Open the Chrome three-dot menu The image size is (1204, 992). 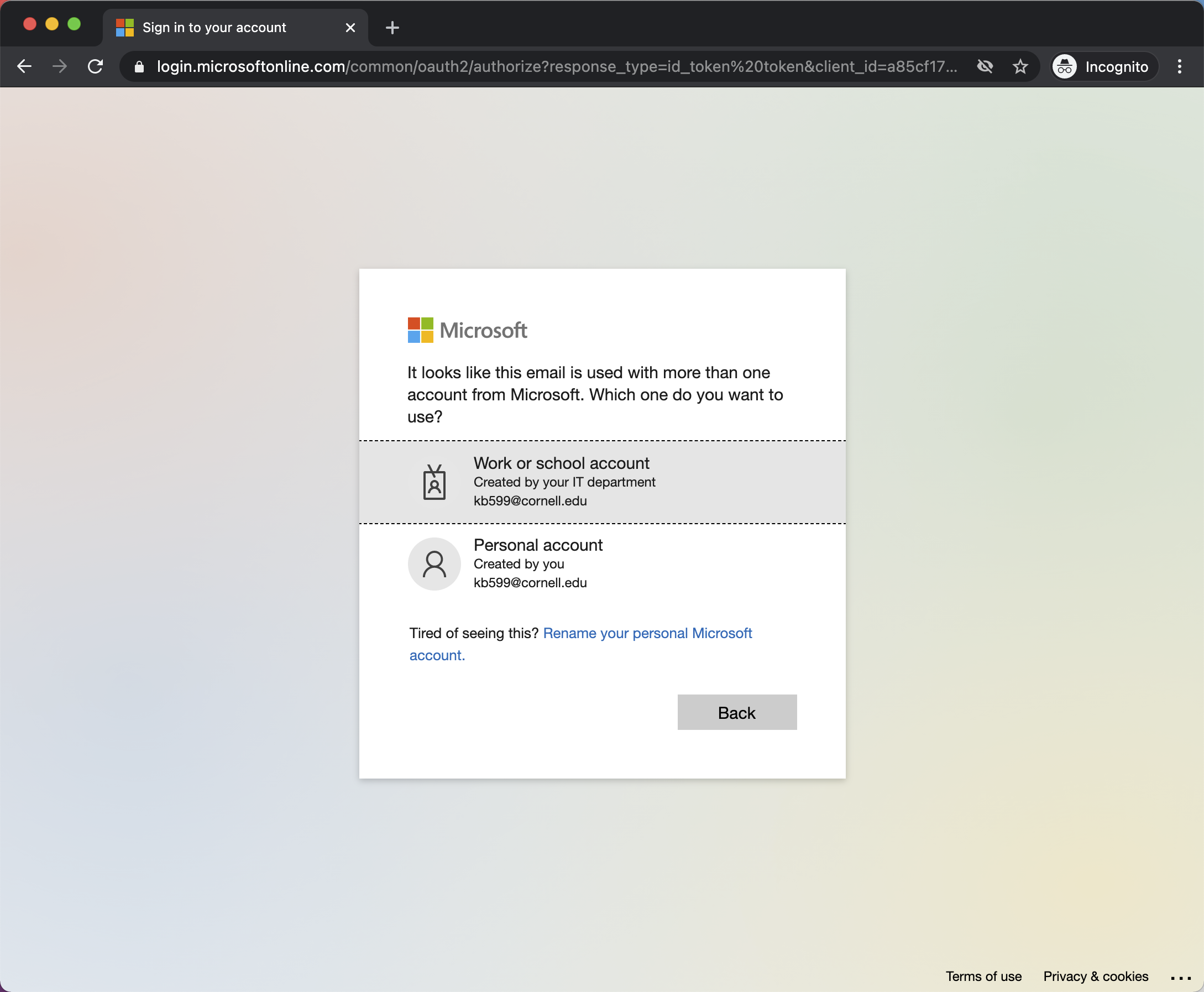pyautogui.click(x=1180, y=67)
